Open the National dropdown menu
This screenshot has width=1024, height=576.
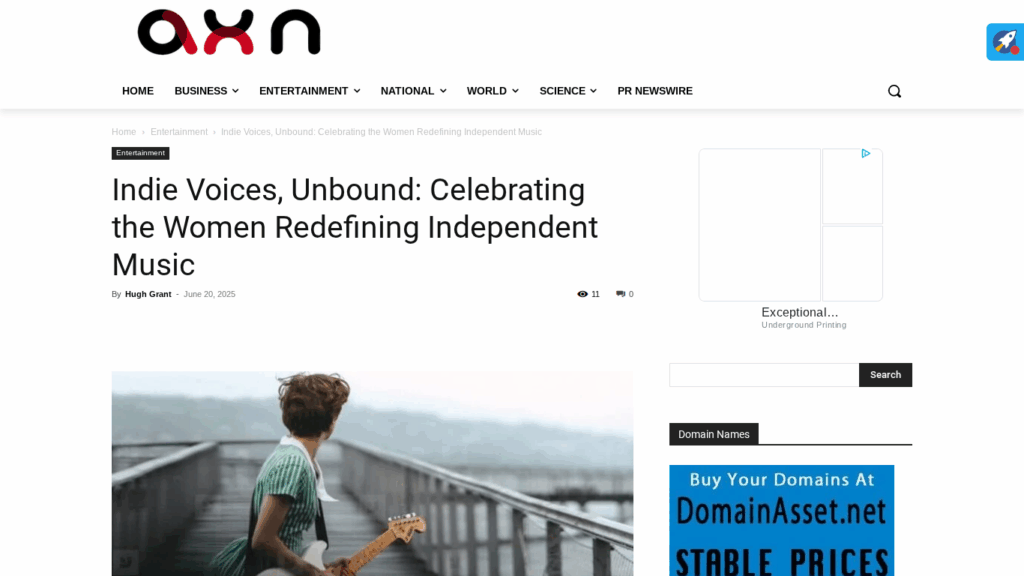413,91
